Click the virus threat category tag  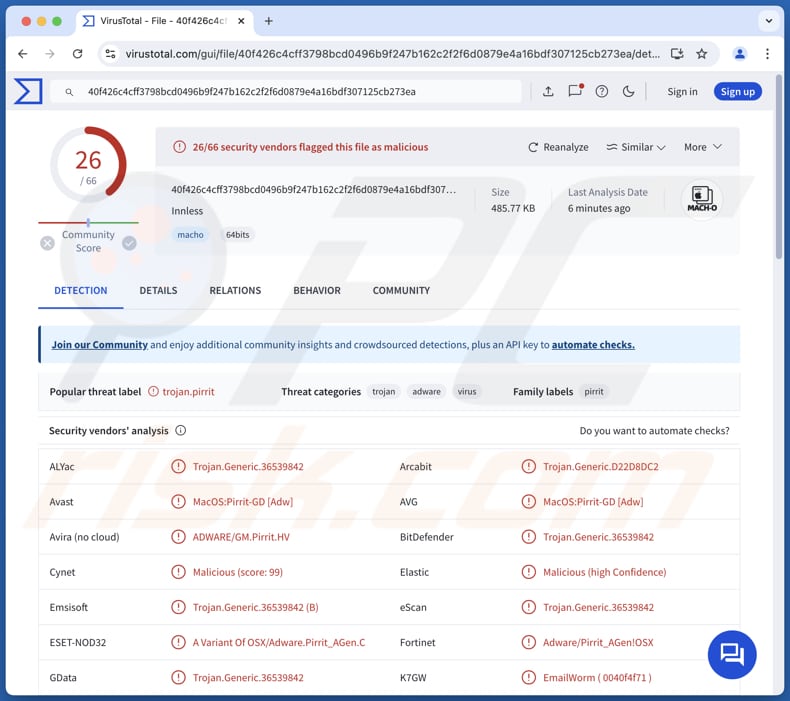coord(467,392)
